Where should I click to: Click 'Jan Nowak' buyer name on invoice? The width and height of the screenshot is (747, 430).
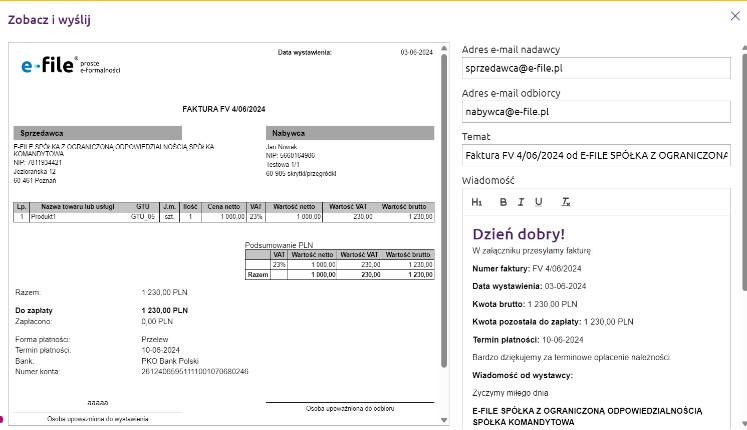(281, 147)
